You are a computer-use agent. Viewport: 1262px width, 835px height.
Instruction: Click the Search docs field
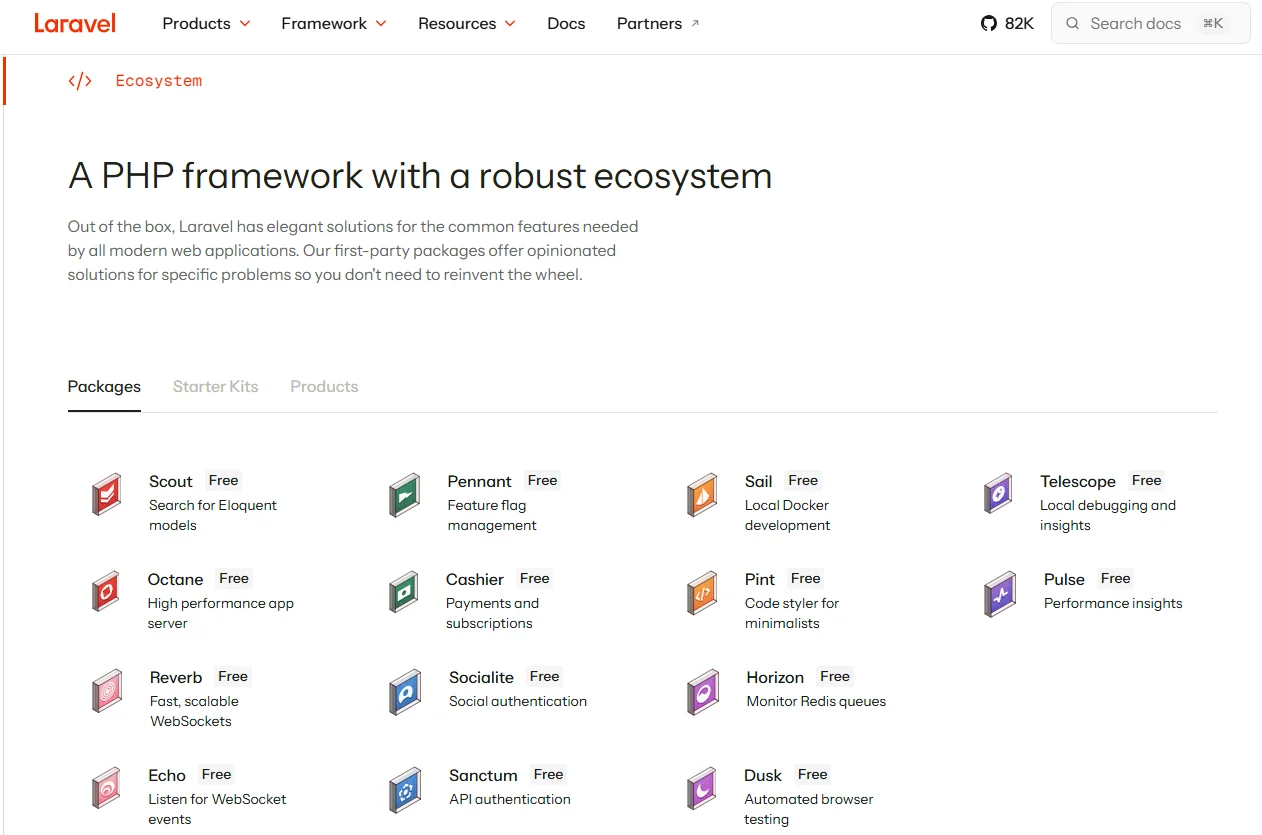click(1148, 23)
